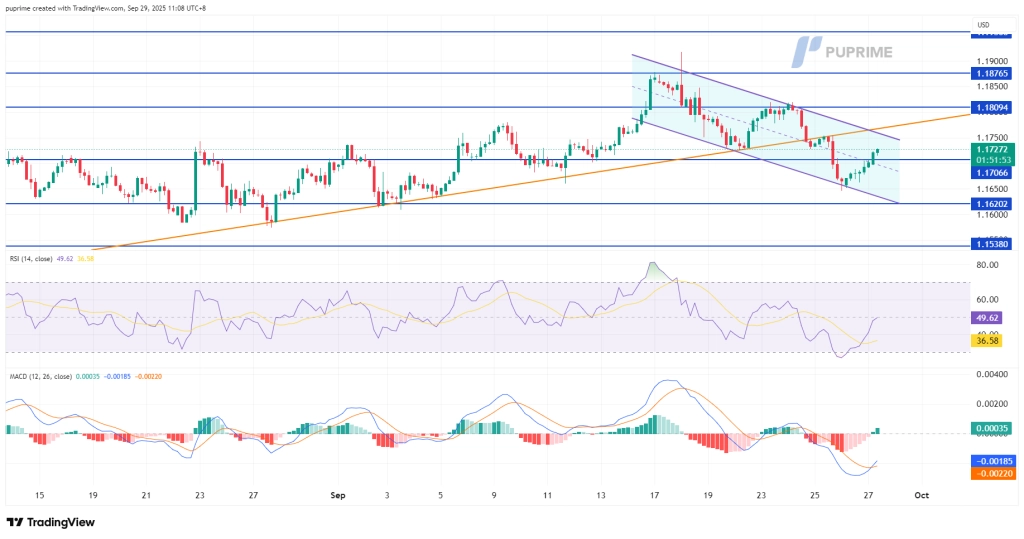Select the USD currency label
Screen dimensions: 1024x539
[983, 25]
